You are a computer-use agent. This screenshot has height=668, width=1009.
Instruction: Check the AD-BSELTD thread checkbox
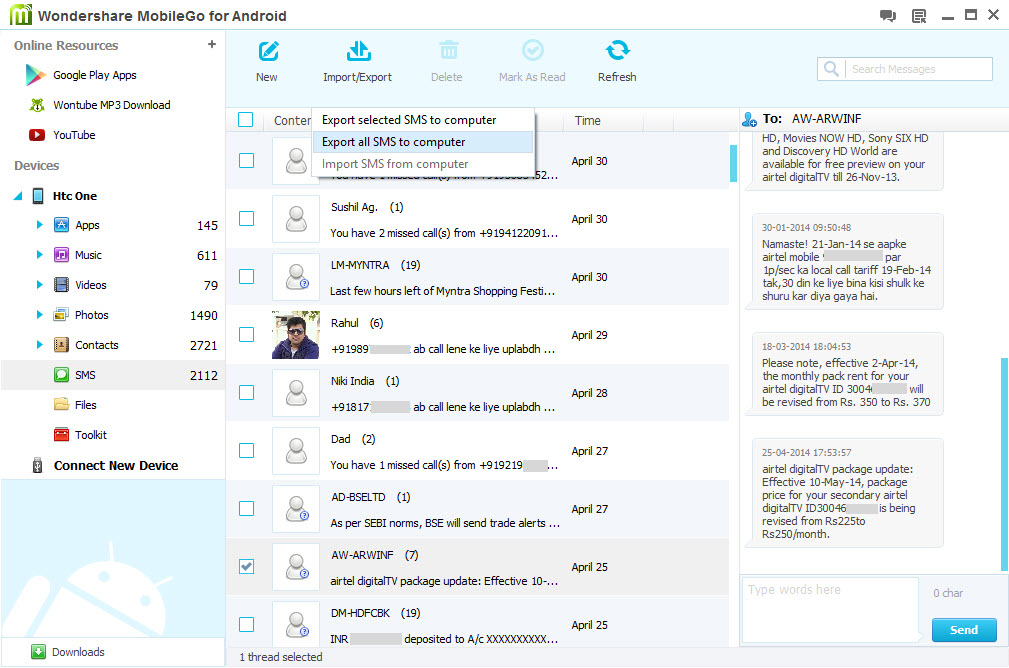246,508
